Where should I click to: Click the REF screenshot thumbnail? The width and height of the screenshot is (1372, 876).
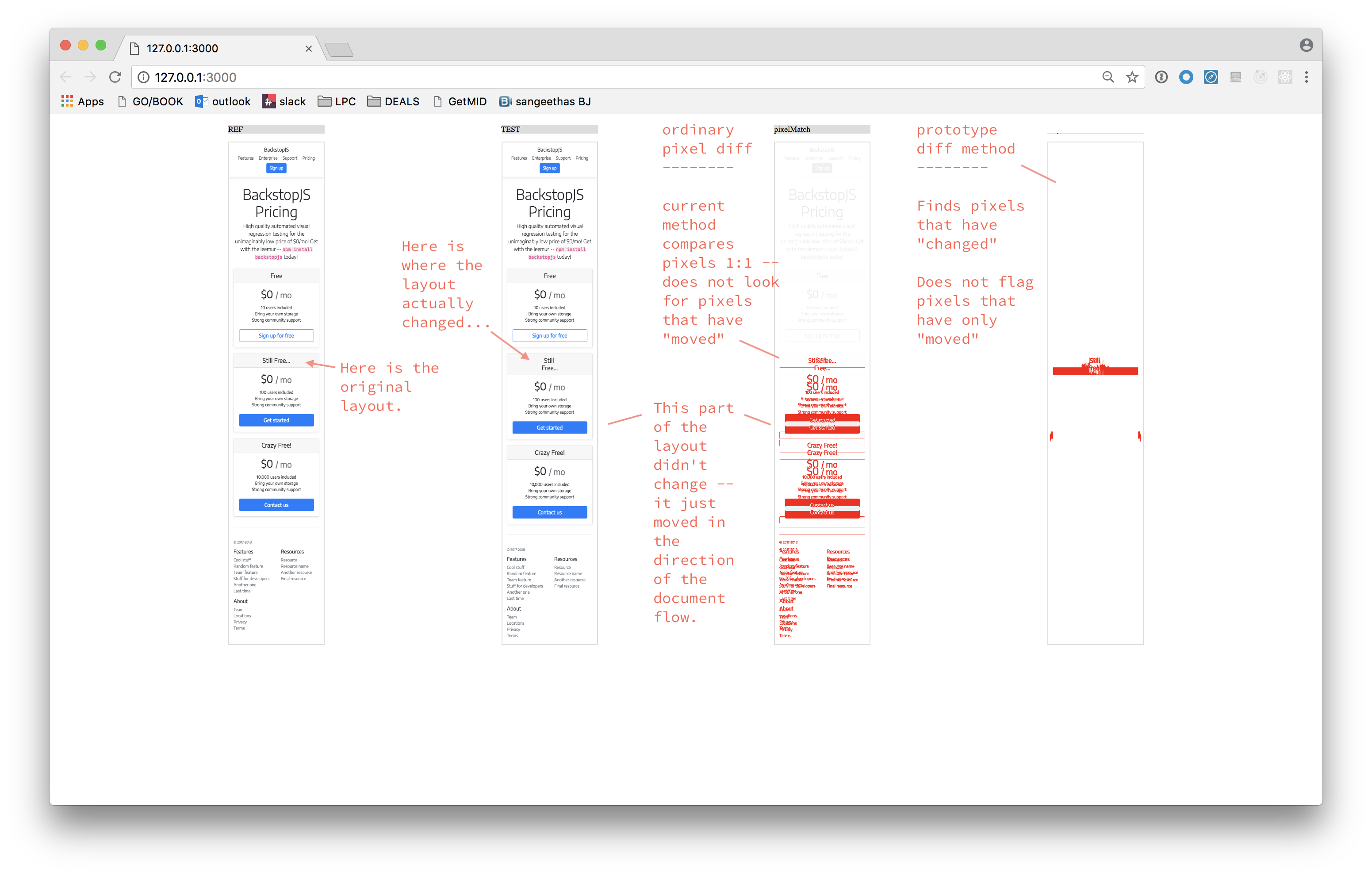pyautogui.click(x=276, y=393)
